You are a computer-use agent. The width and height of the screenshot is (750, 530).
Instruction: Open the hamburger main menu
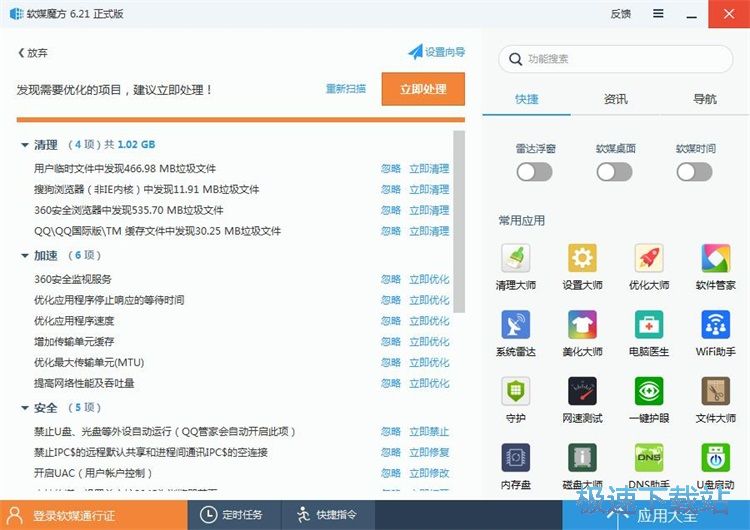tap(658, 13)
